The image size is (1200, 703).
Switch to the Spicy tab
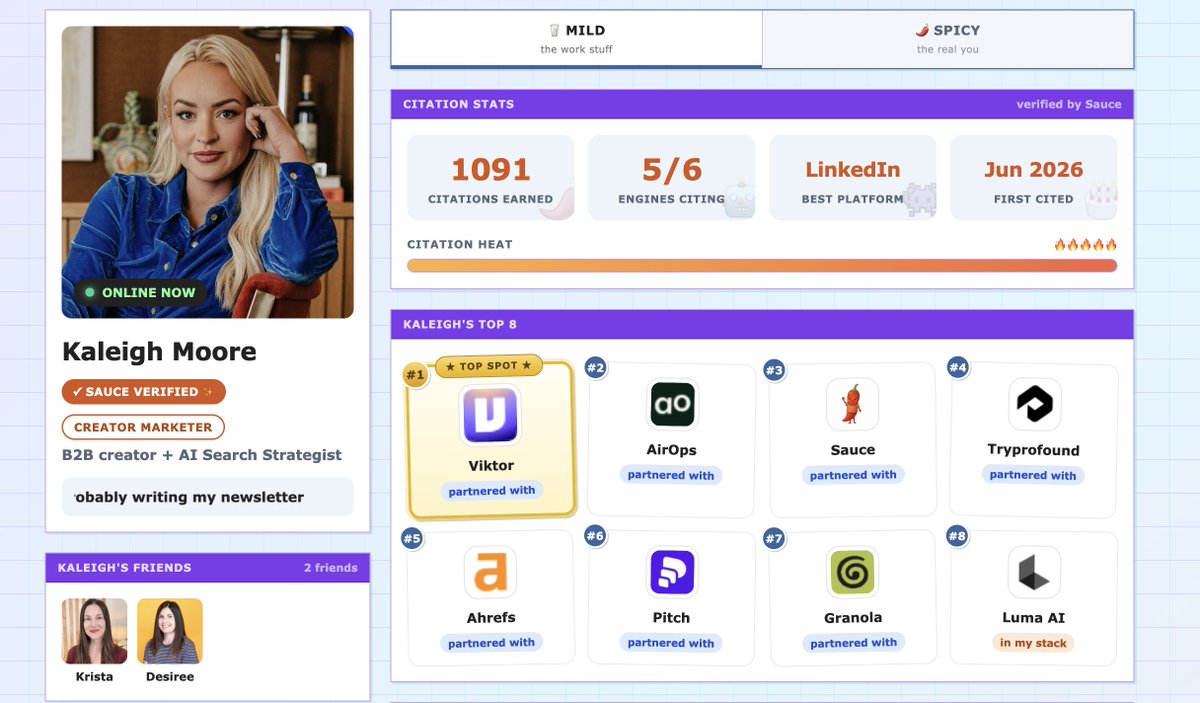pyautogui.click(x=948, y=39)
